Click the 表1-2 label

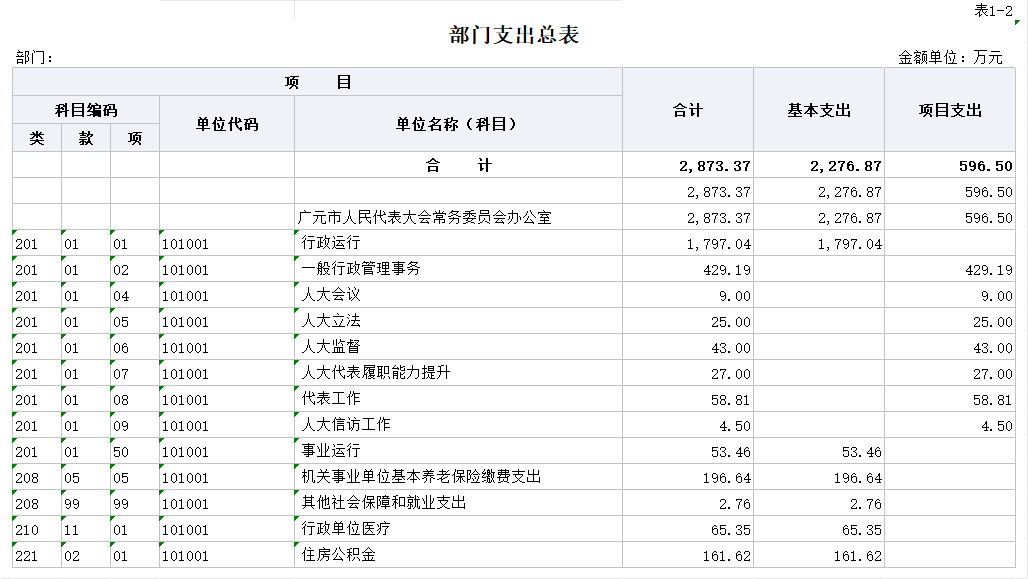point(993,10)
